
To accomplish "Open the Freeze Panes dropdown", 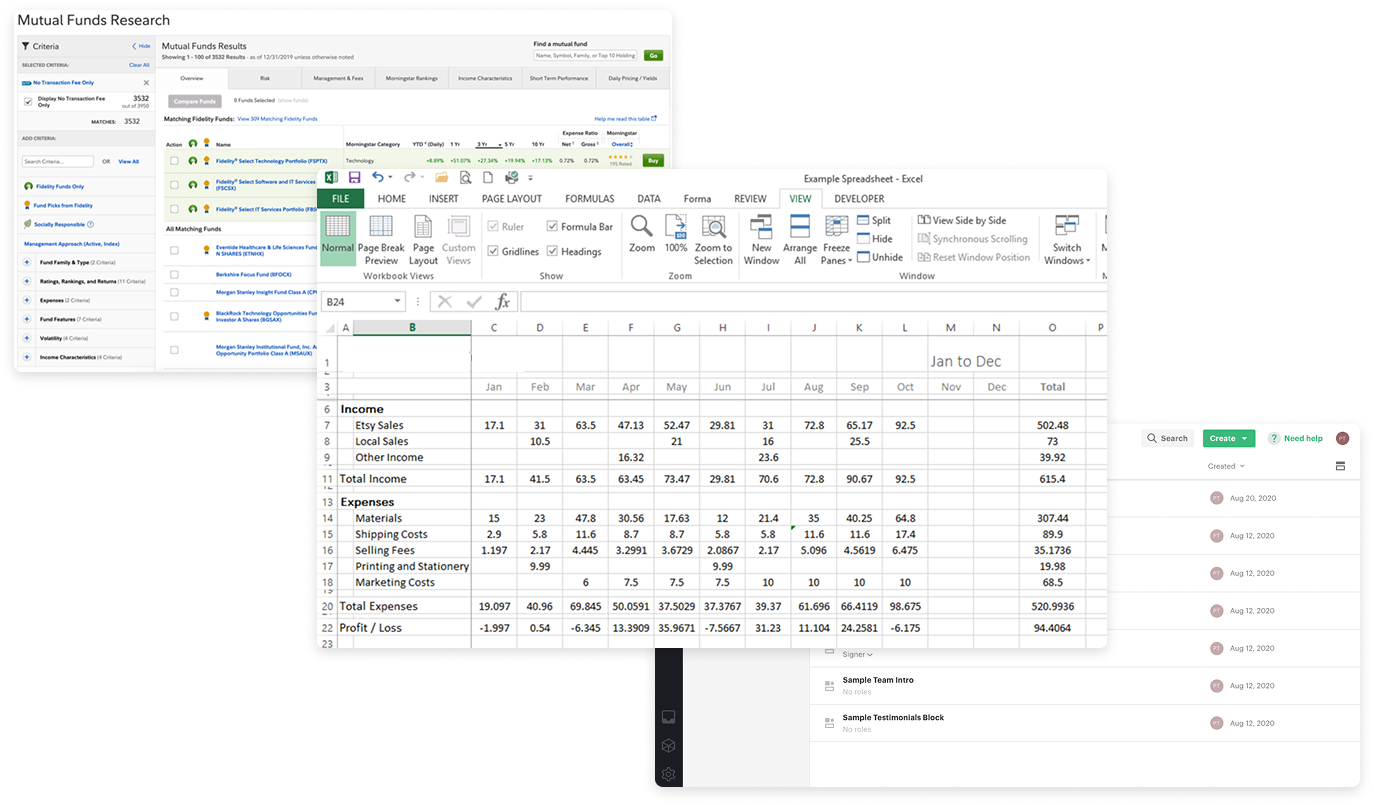I will 837,238.
